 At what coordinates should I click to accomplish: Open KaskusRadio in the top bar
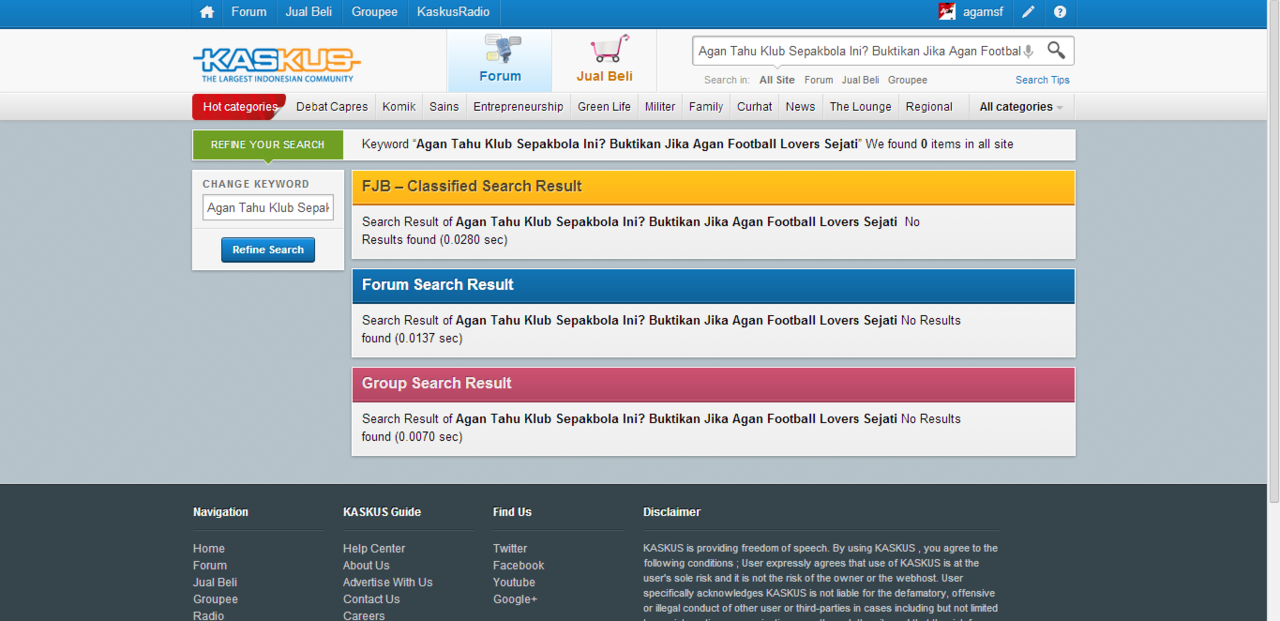454,12
